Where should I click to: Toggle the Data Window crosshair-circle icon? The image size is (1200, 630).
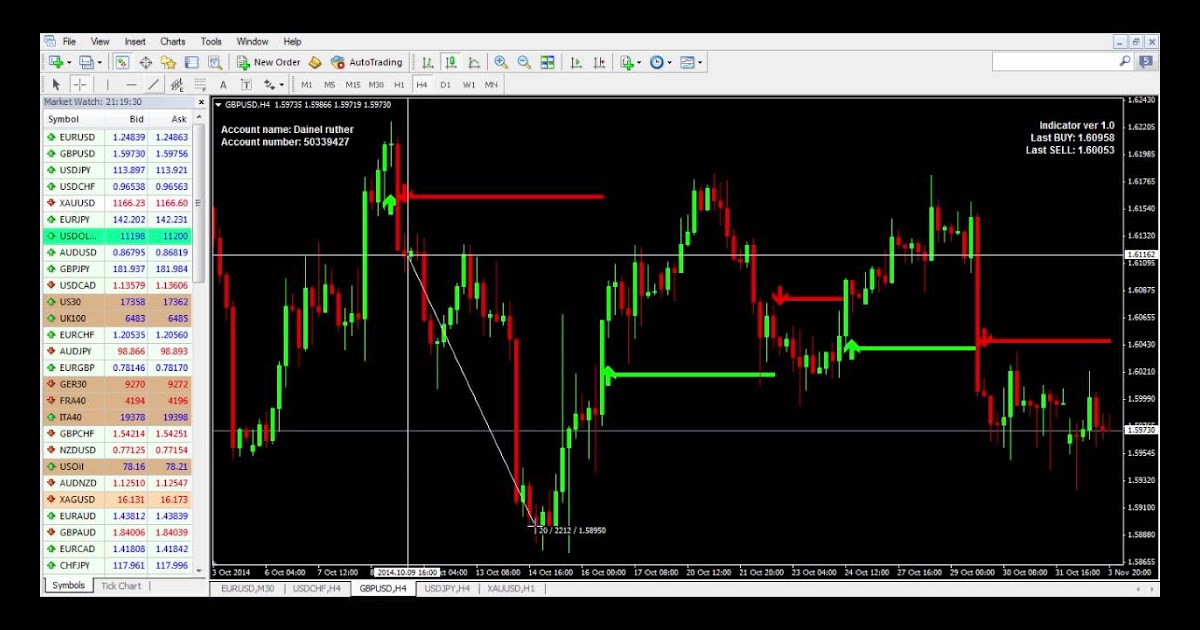click(x=145, y=62)
